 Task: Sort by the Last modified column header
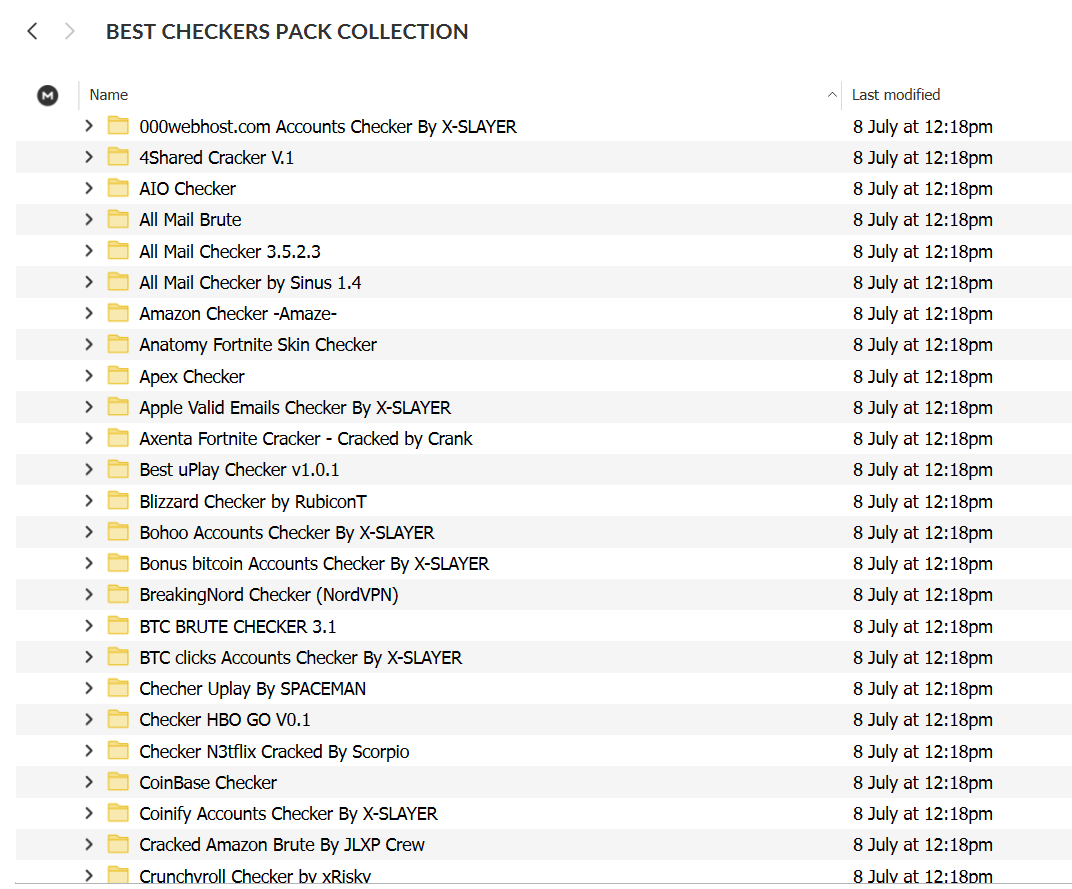tap(896, 95)
